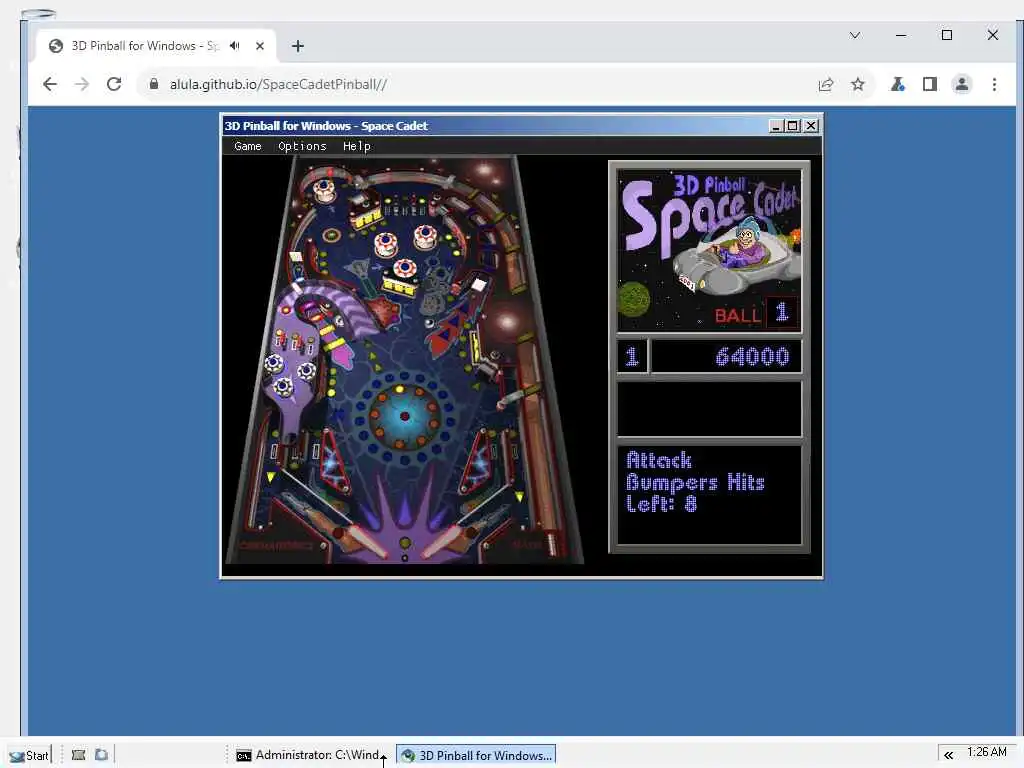Viewport: 1024px width, 768px height.
Task: Click the Space Cadet logo artwork
Action: [x=709, y=251]
